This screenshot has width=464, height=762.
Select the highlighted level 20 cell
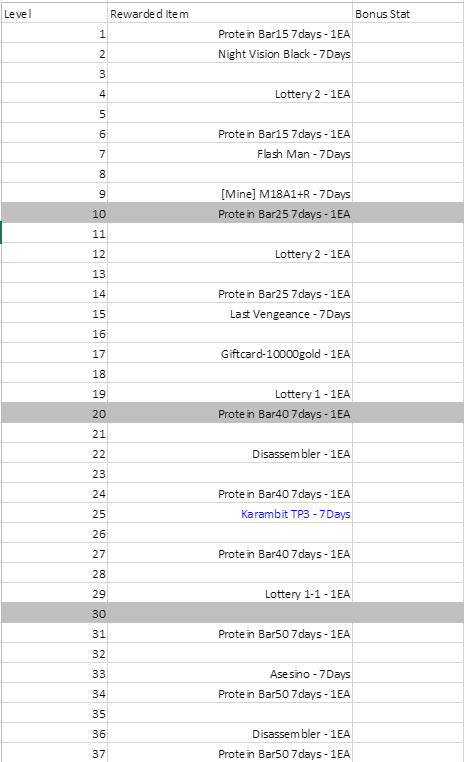(x=54, y=414)
